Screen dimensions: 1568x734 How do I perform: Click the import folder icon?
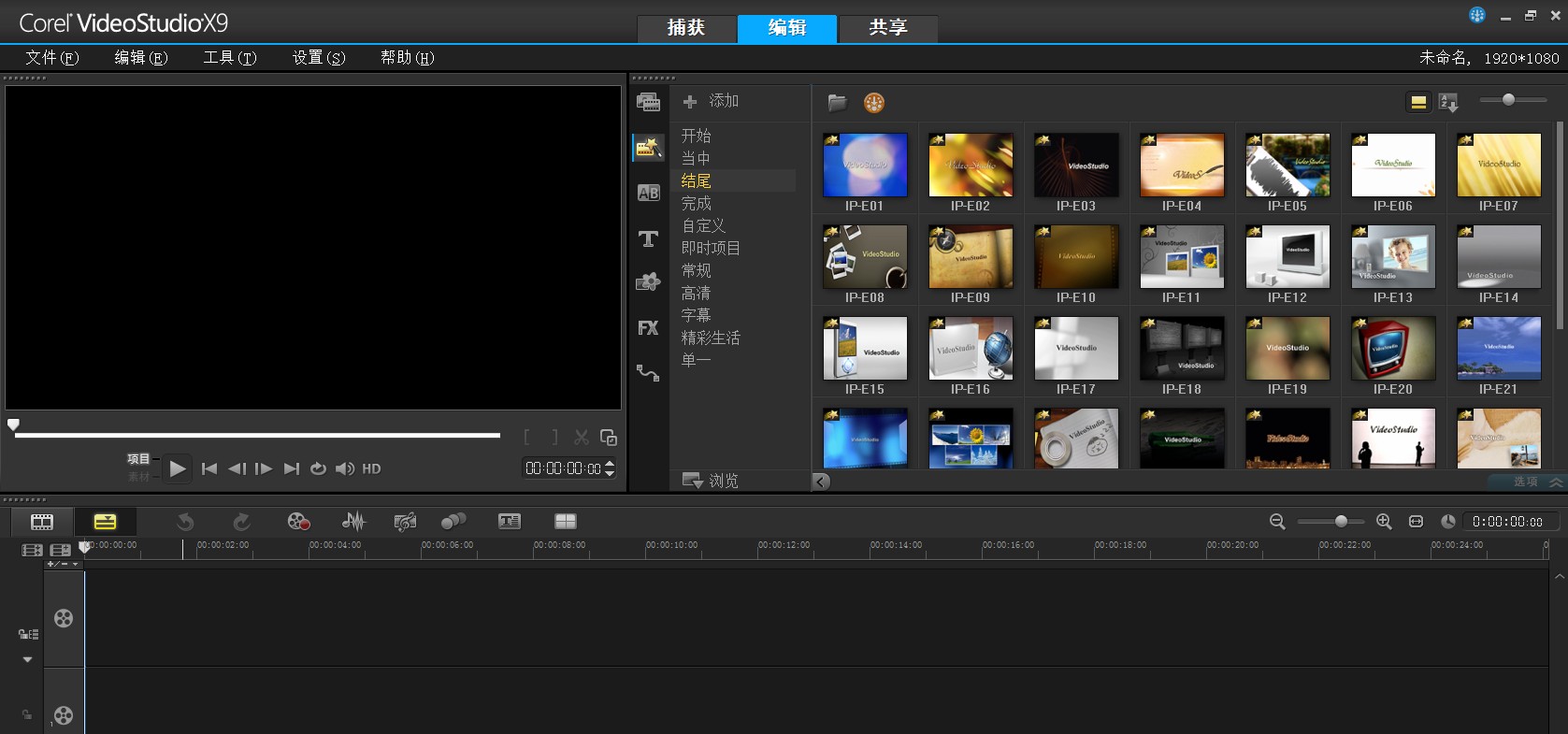837,103
